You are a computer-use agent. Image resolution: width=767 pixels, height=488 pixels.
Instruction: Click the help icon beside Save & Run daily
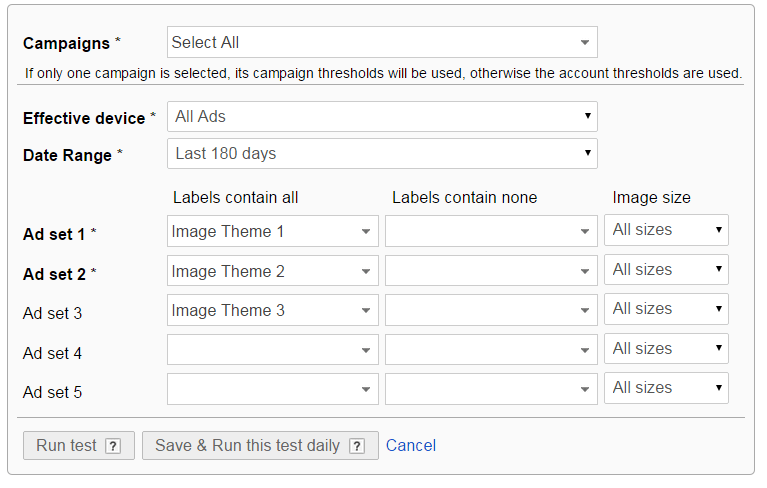(x=357, y=446)
